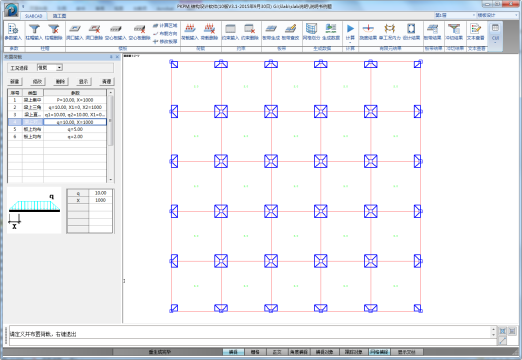Viewport: 522px width, 360px height.
Task: Click the 参数 column header
Action: [75, 93]
